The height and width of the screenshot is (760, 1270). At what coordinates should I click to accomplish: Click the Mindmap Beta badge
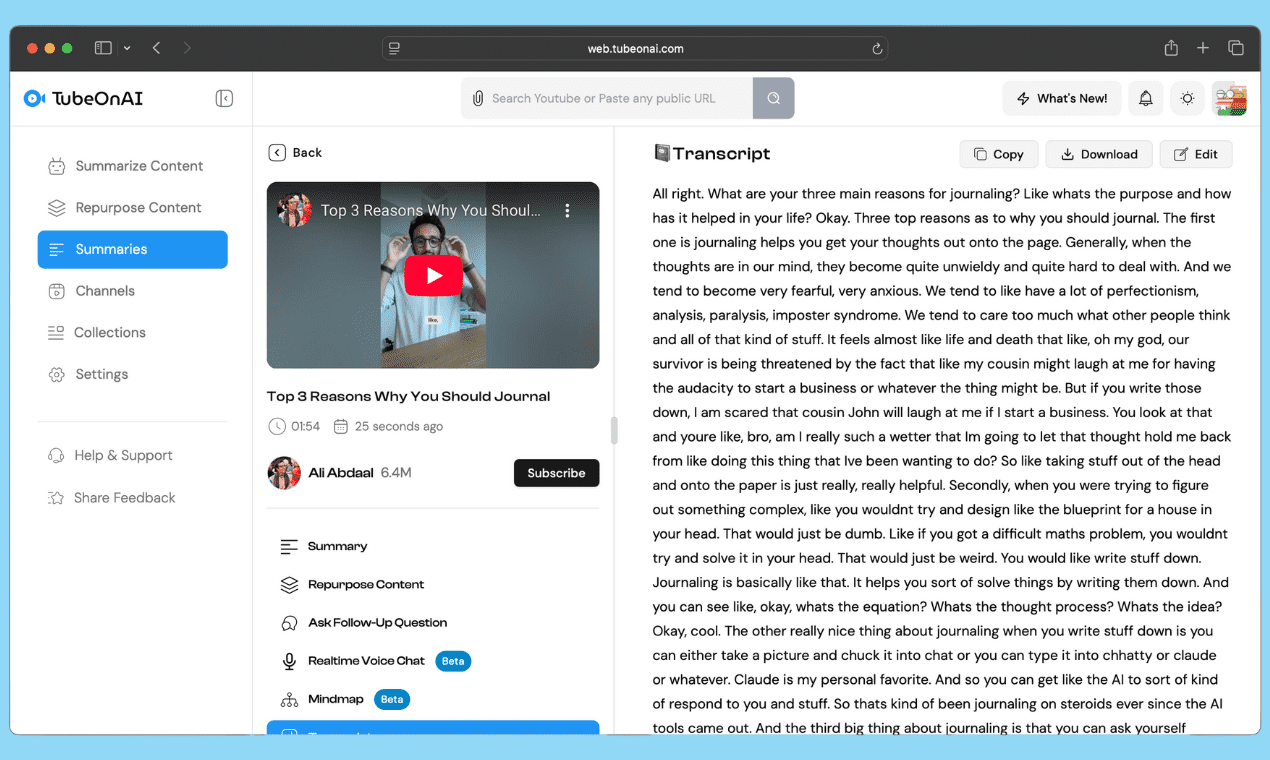[392, 699]
